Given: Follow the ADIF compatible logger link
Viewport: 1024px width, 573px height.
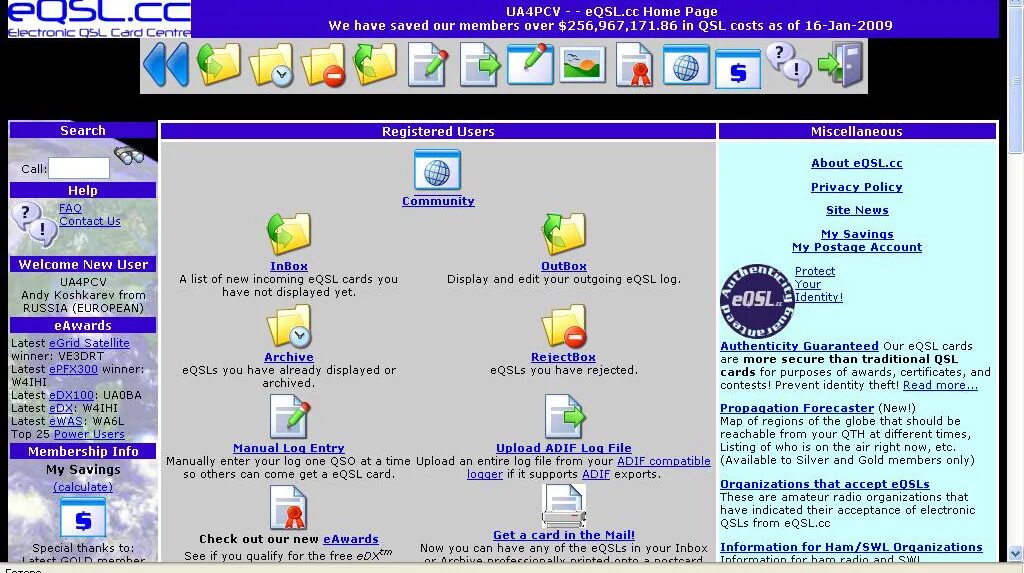Looking at the screenshot, I should click(664, 461).
